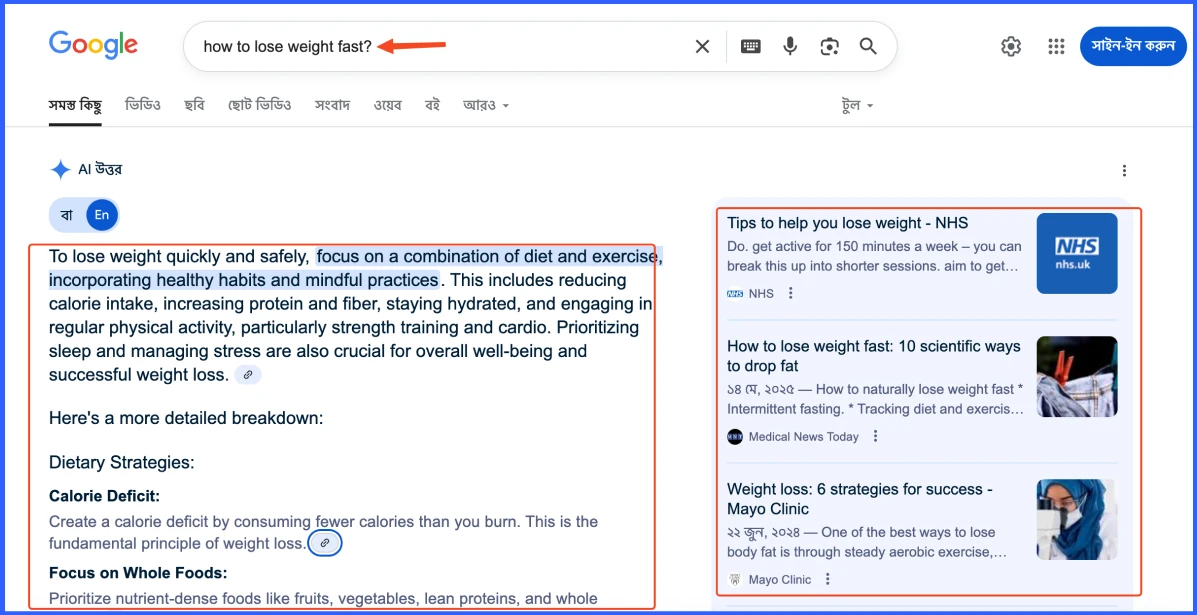1197x615 pixels.
Task: Click the AI sparkle icon
Action: click(60, 169)
